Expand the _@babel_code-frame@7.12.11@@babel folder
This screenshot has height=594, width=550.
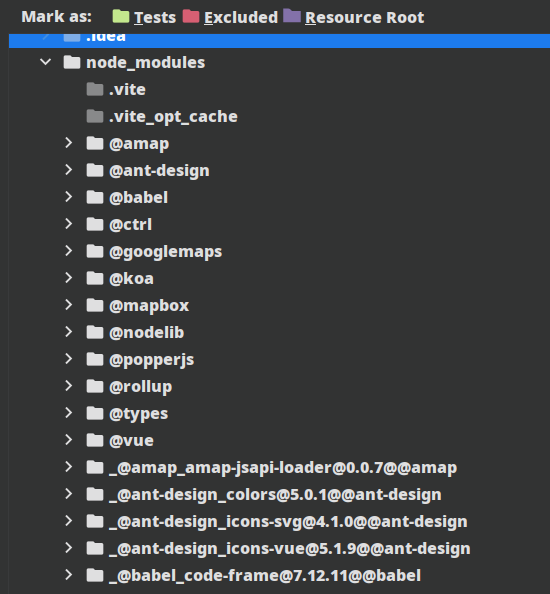[x=69, y=575]
